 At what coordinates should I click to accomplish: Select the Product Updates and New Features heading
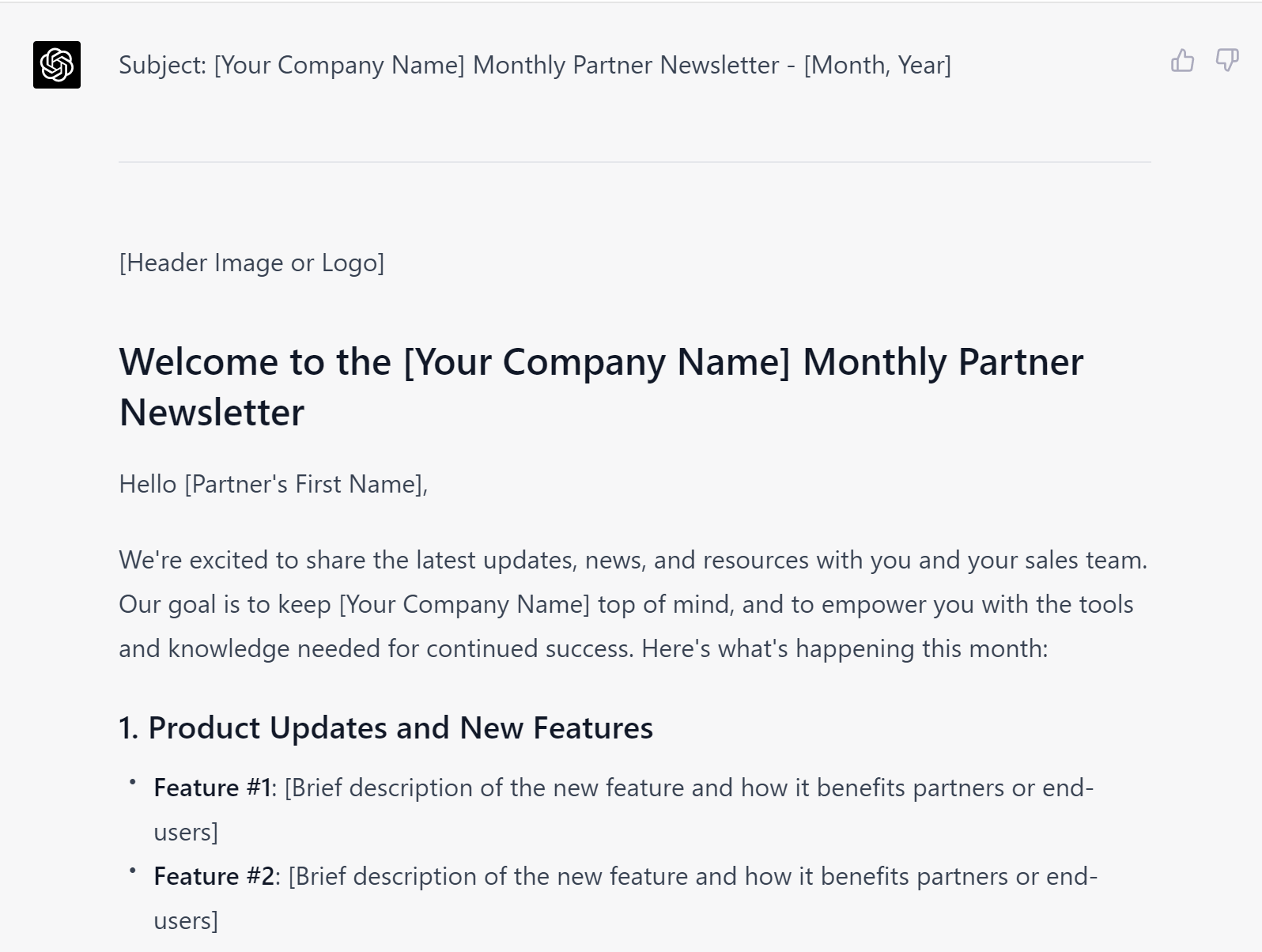386,727
